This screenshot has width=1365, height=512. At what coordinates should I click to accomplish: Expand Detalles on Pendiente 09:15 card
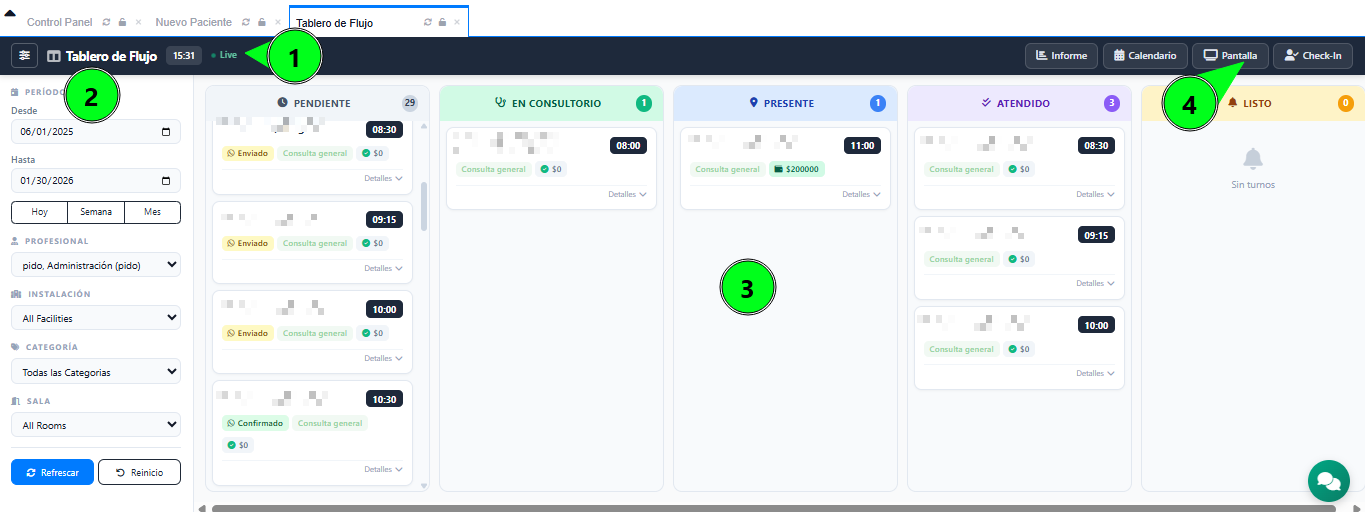[383, 268]
